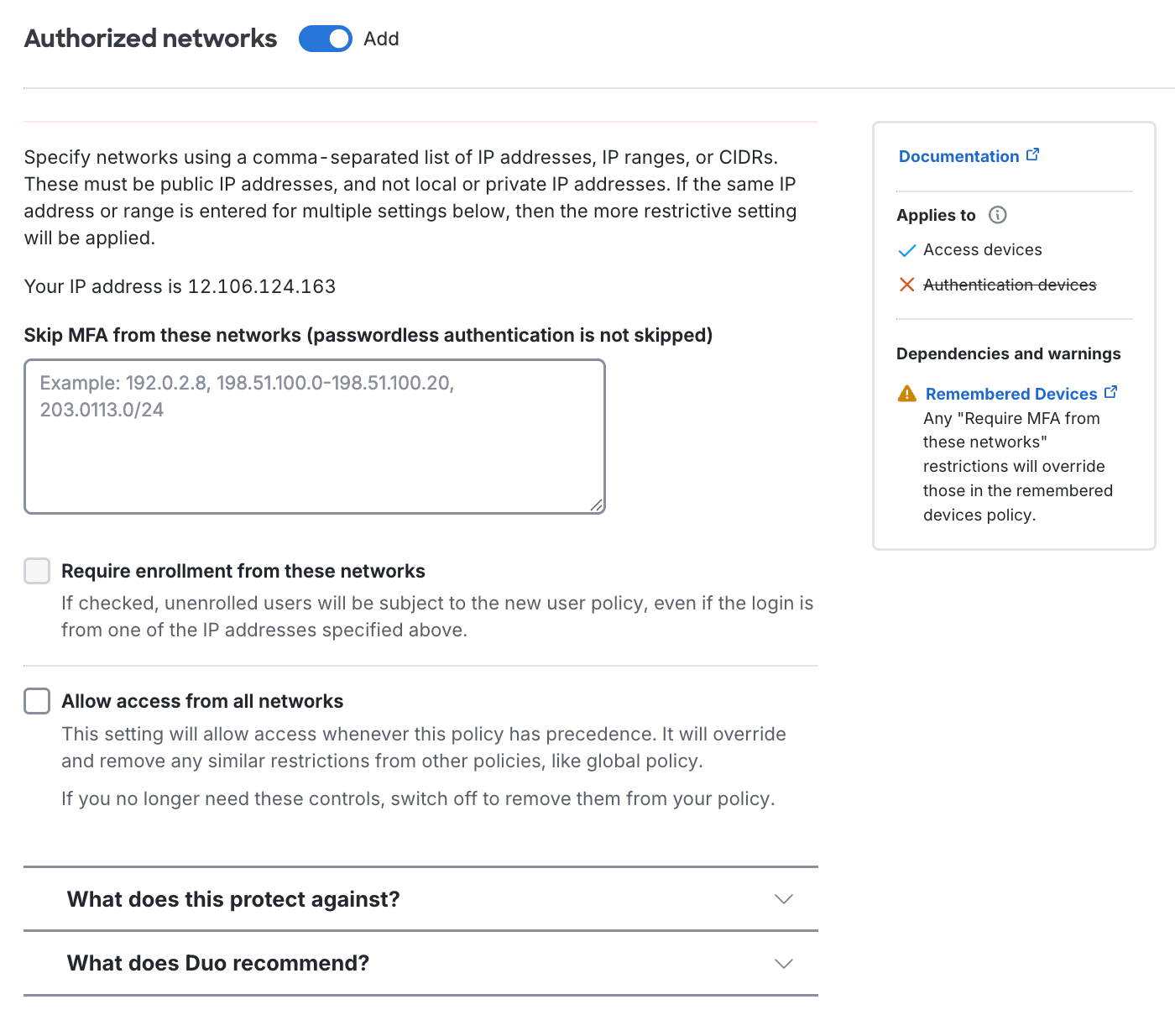1175x1036 pixels.
Task: Open the Remembered Devices link
Action: (1010, 394)
